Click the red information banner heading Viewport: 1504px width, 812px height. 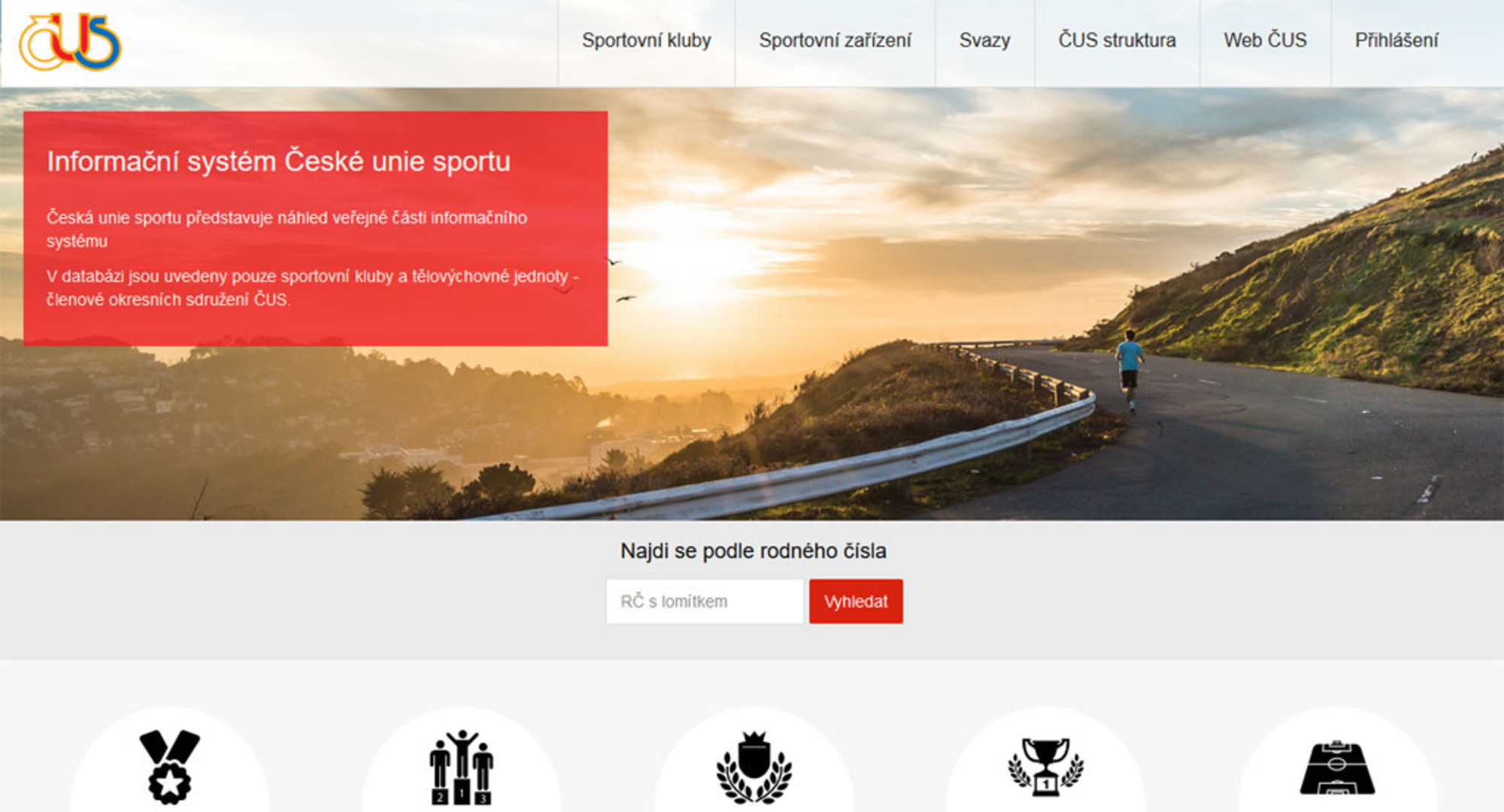[278, 162]
